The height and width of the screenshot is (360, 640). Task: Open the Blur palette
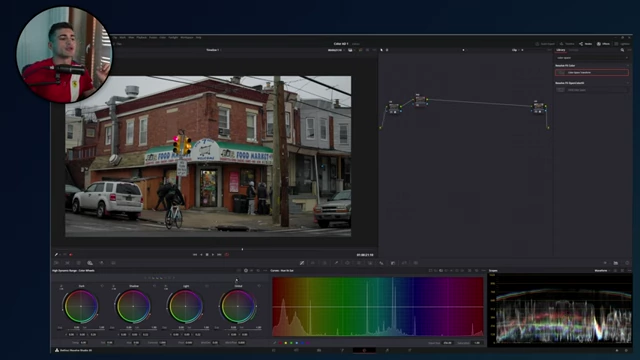(x=382, y=263)
